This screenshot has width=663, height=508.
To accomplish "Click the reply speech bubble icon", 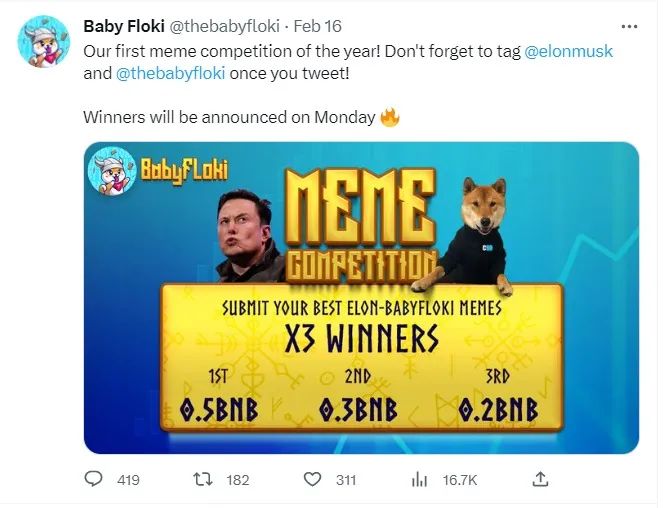I will pyautogui.click(x=94, y=480).
